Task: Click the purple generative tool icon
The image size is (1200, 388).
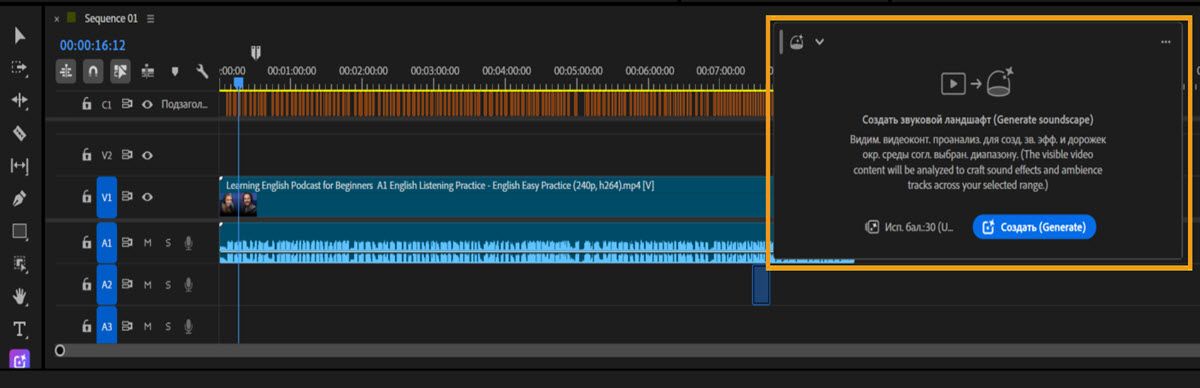Action: coord(19,358)
